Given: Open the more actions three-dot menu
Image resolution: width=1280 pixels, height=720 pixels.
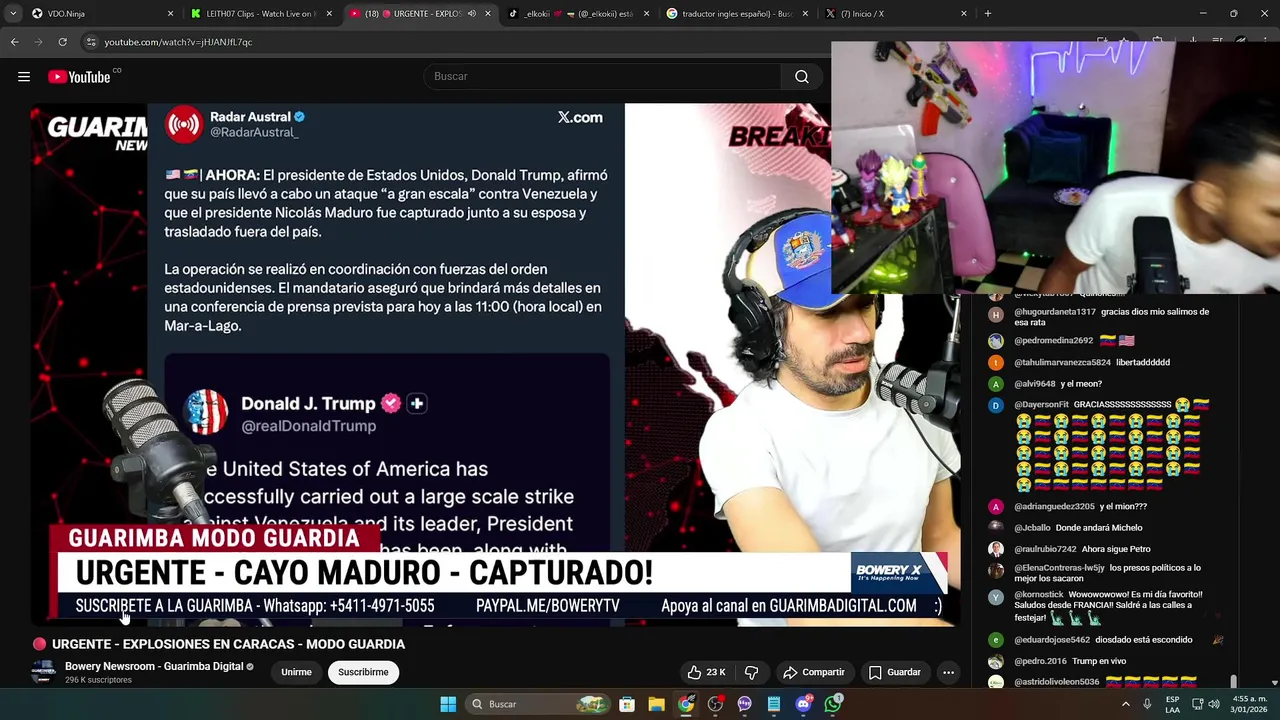Looking at the screenshot, I should pos(948,672).
